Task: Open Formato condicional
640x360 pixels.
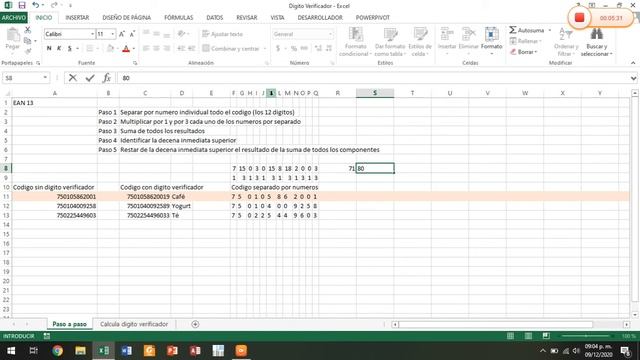Action: pyautogui.click(x=355, y=42)
